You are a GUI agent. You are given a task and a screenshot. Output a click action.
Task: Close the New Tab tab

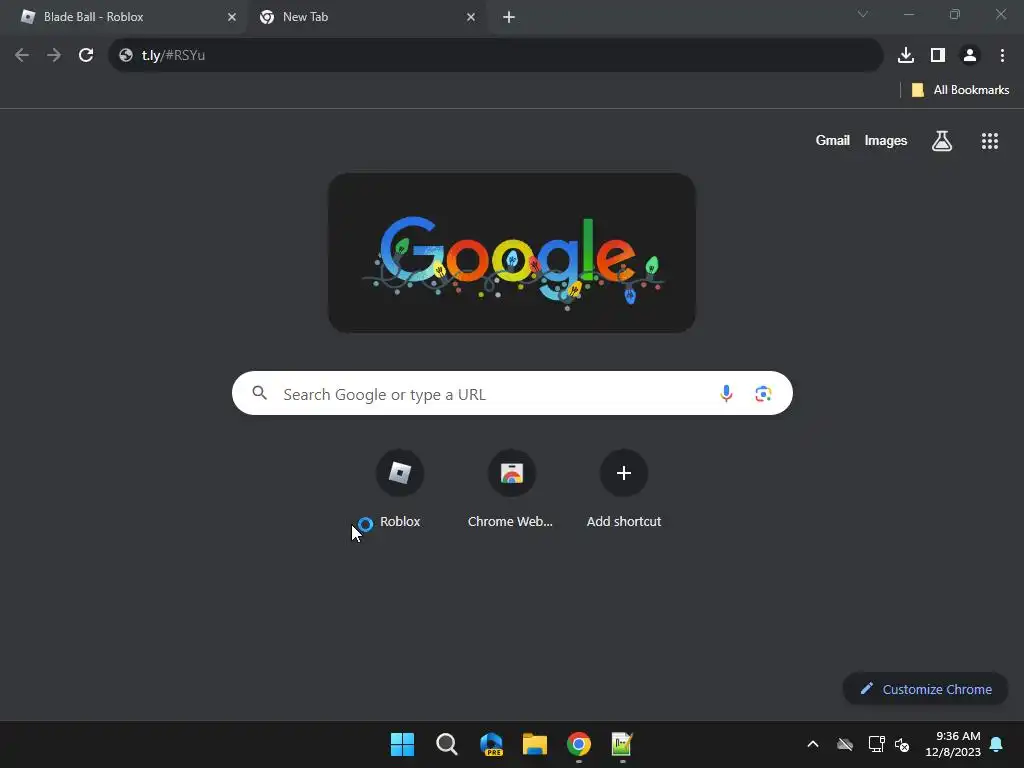(471, 17)
